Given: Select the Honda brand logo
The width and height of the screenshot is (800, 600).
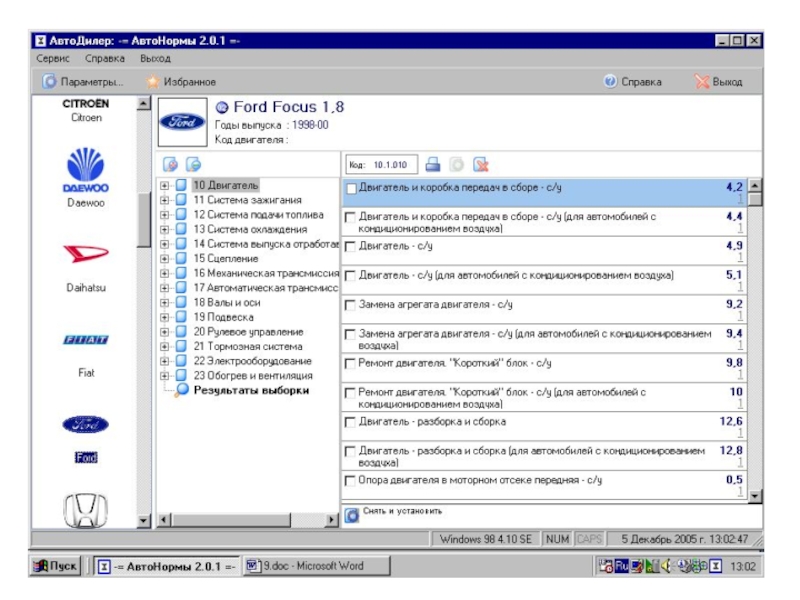Looking at the screenshot, I should 86,510.
